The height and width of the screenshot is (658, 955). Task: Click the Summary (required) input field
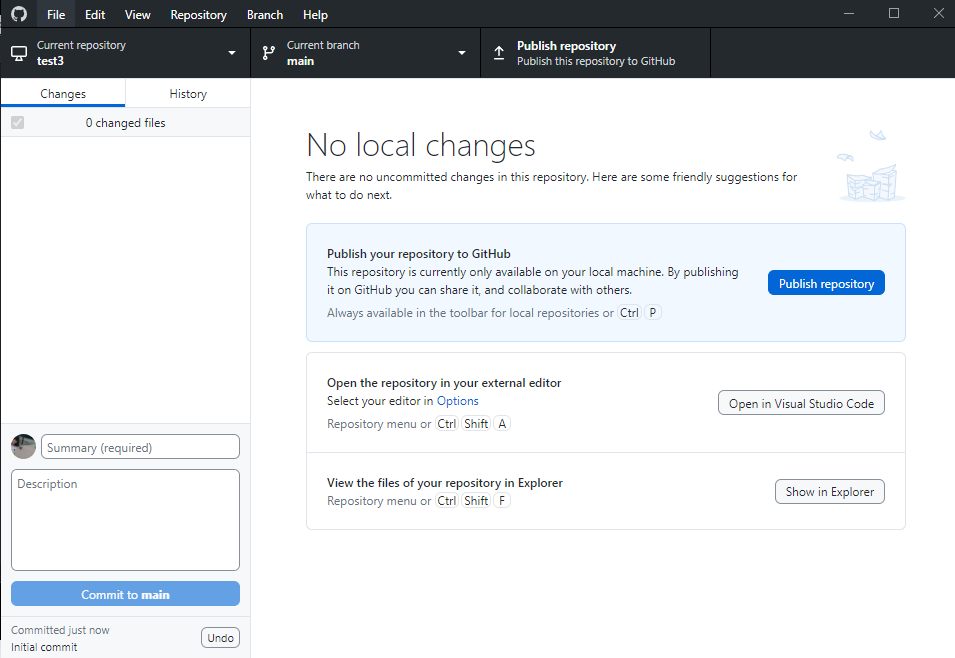pyautogui.click(x=140, y=447)
